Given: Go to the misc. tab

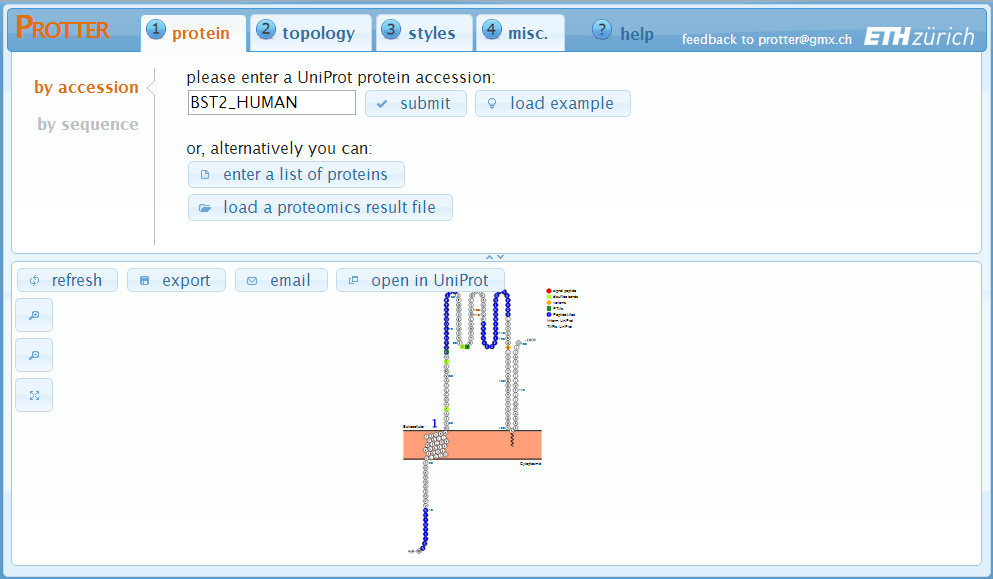Looking at the screenshot, I should click(x=519, y=33).
